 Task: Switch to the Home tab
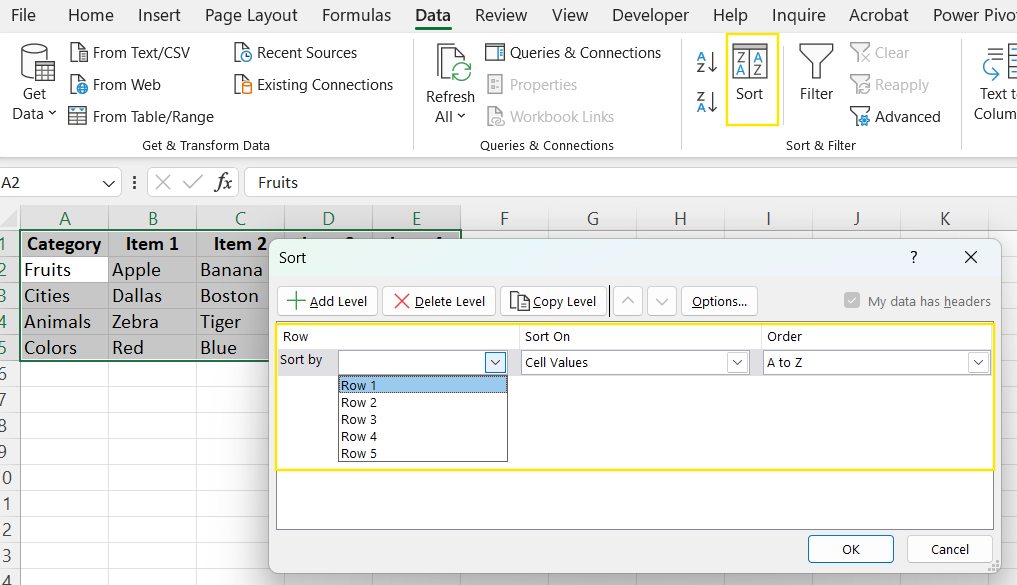click(91, 15)
